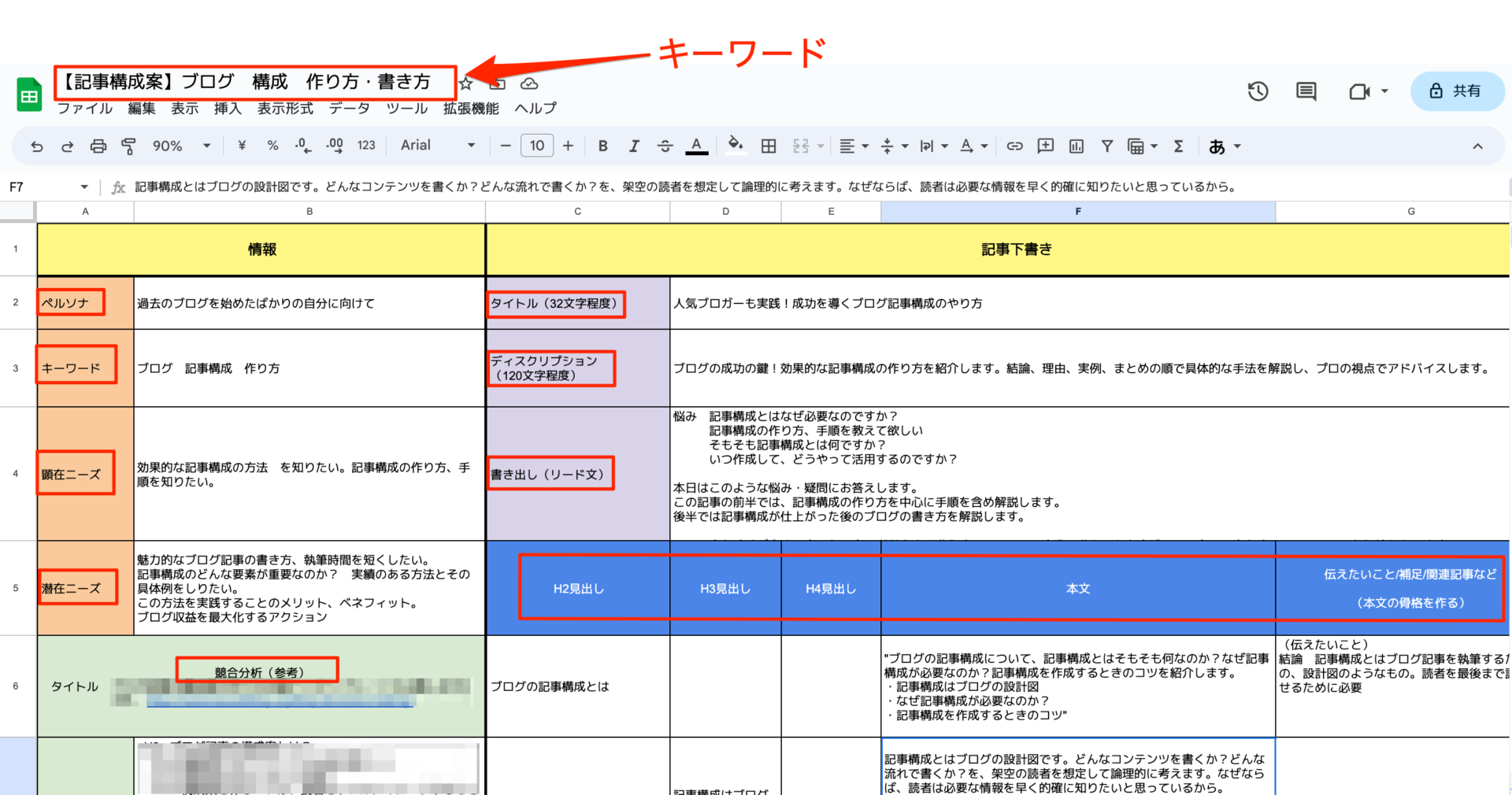
Task: Format the cell as currency yen
Action: (242, 146)
